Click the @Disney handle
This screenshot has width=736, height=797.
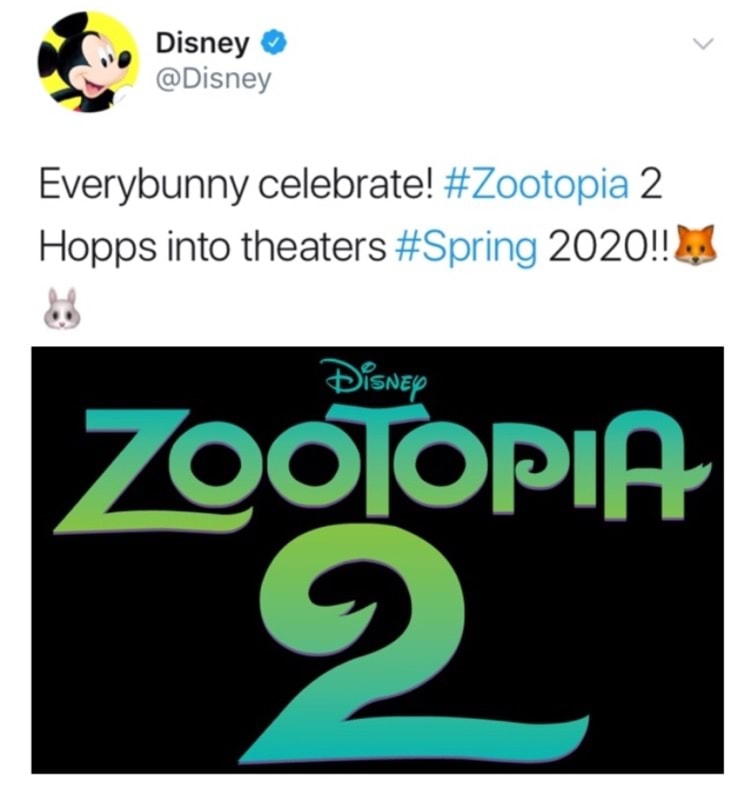tap(213, 80)
